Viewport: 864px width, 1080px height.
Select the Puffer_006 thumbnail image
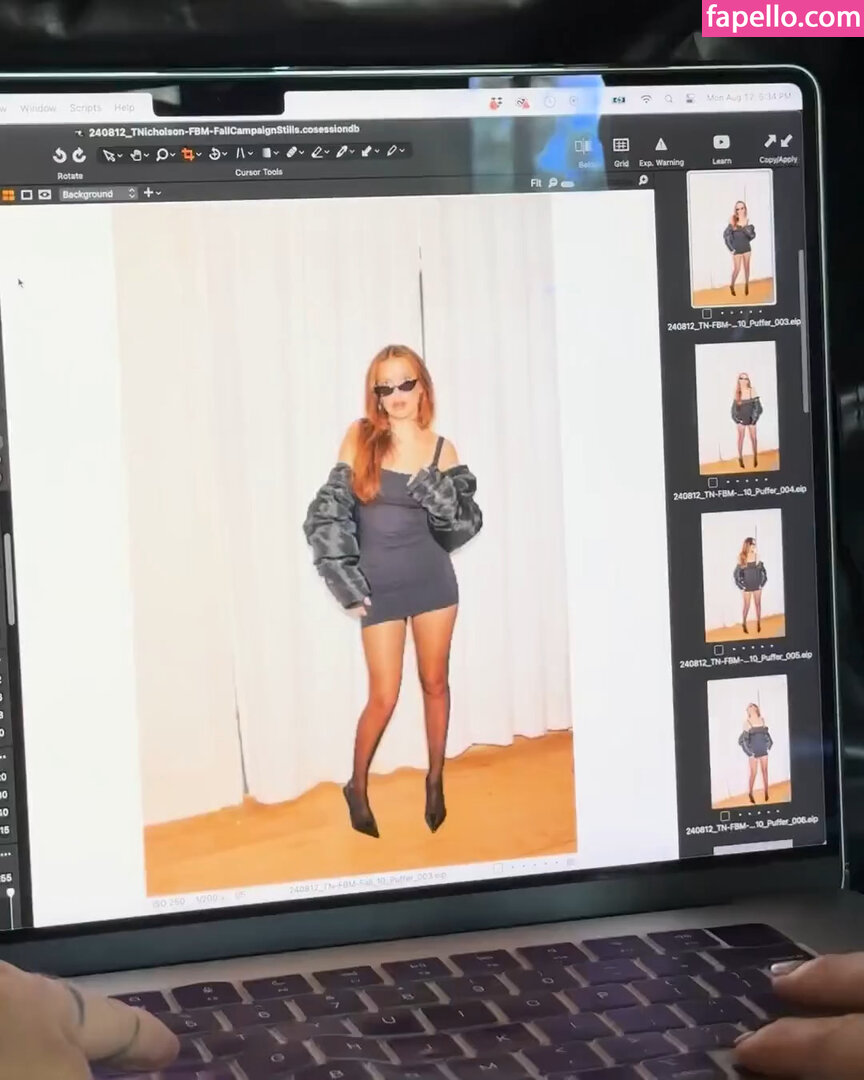749,740
